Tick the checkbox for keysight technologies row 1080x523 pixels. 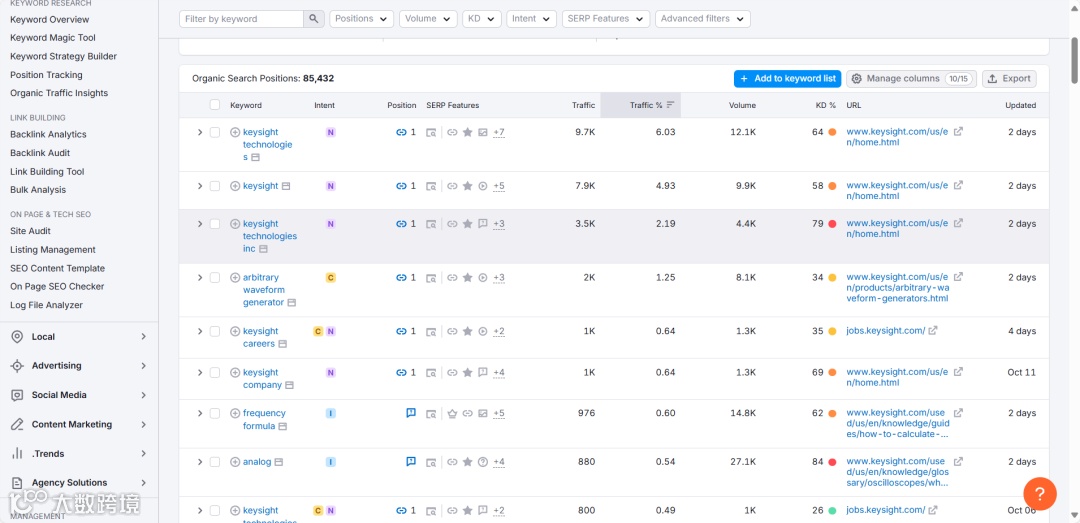(215, 132)
